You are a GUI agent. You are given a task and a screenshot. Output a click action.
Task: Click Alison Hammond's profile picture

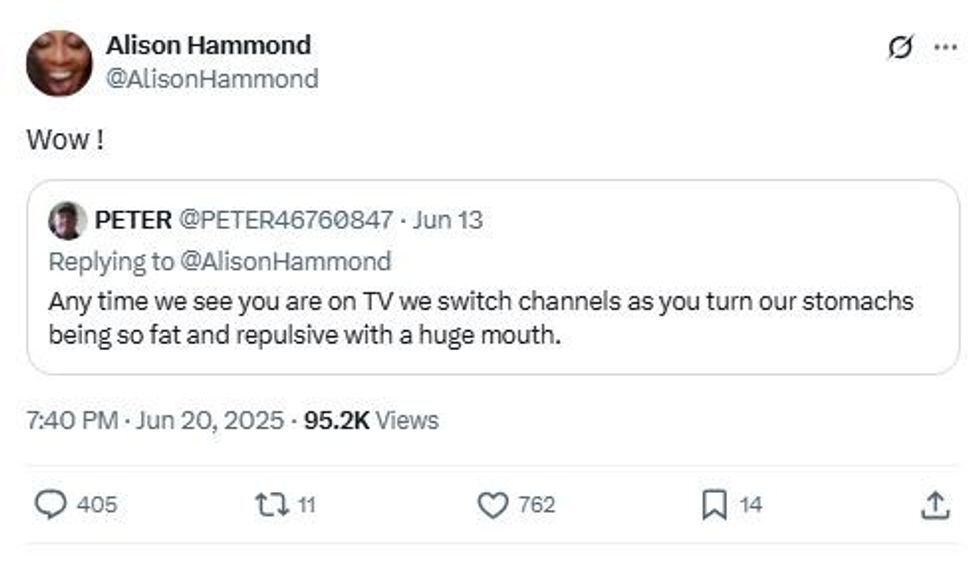click(x=59, y=62)
